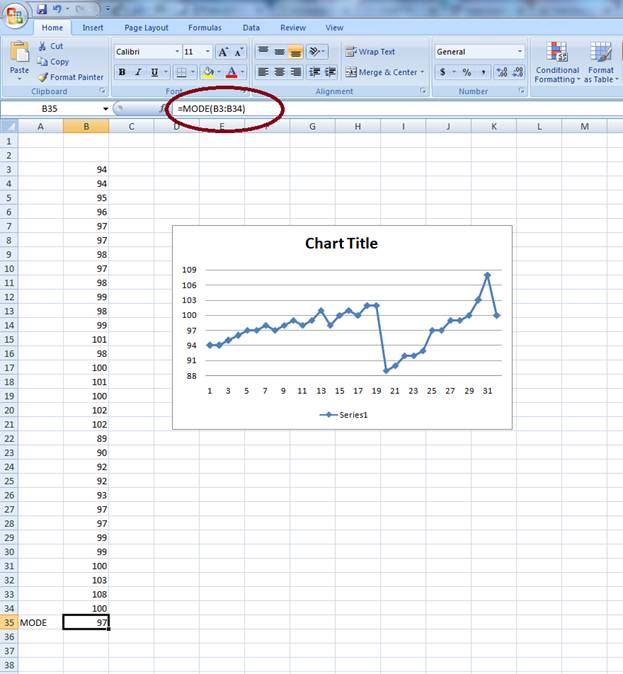Viewport: 623px width, 674px height.
Task: Expand the General number format dropdown
Action: (x=519, y=52)
